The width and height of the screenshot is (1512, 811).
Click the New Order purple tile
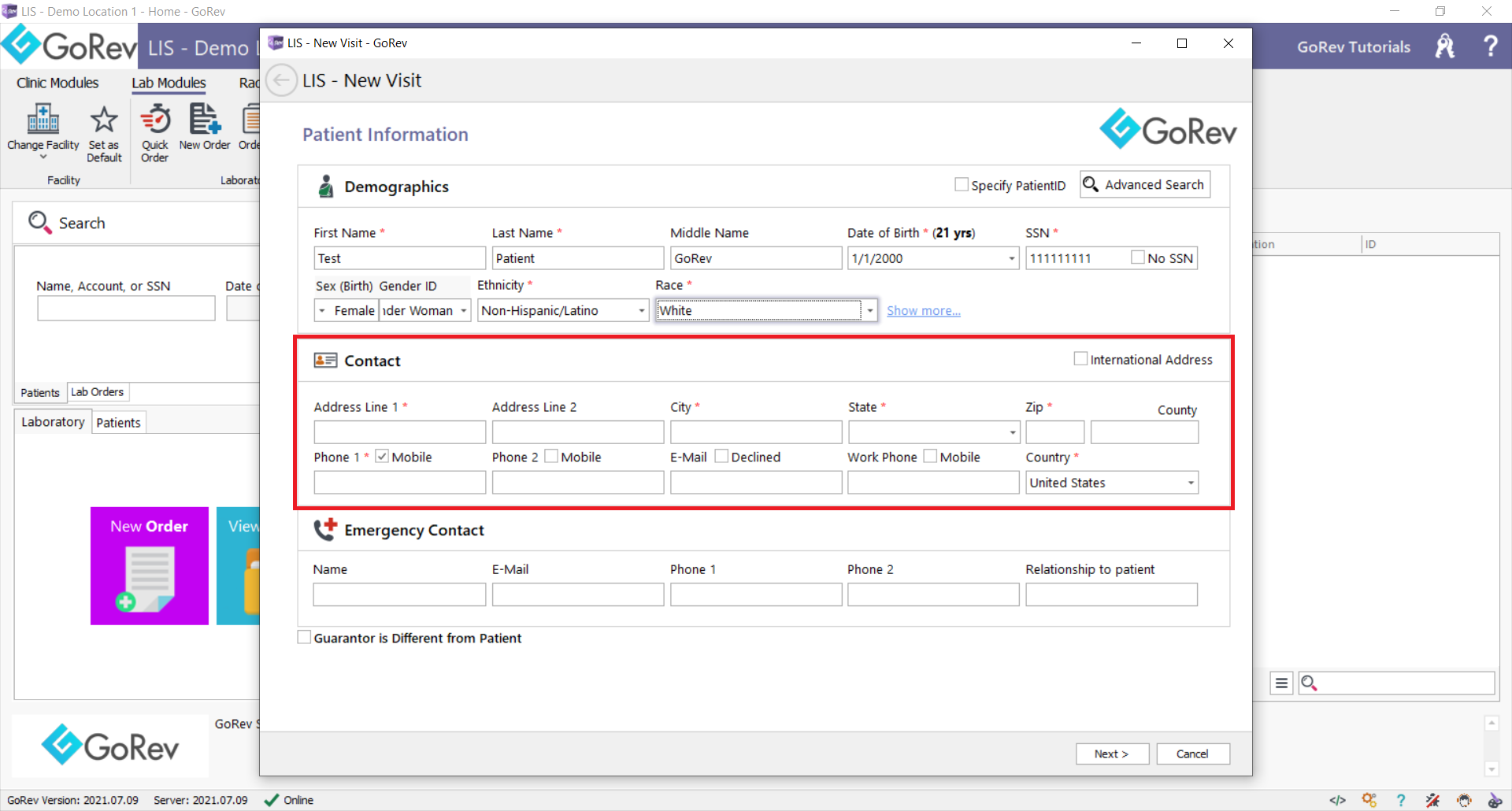[x=150, y=566]
